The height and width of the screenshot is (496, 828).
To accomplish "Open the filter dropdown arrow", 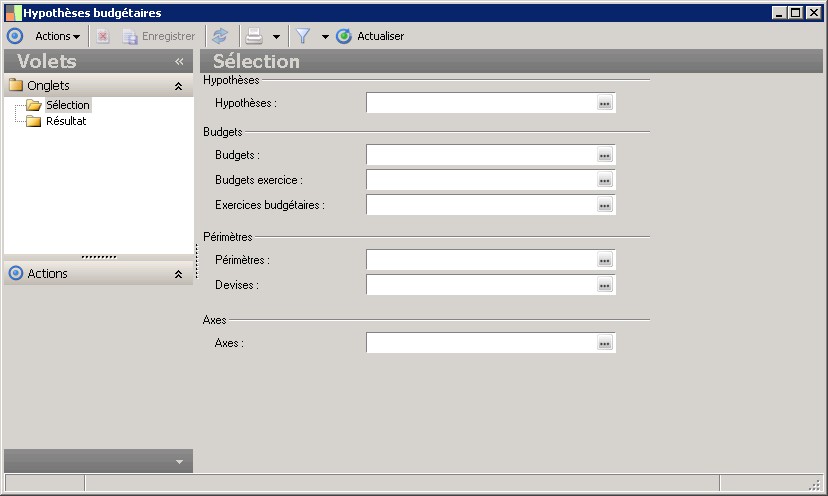I will 325,36.
